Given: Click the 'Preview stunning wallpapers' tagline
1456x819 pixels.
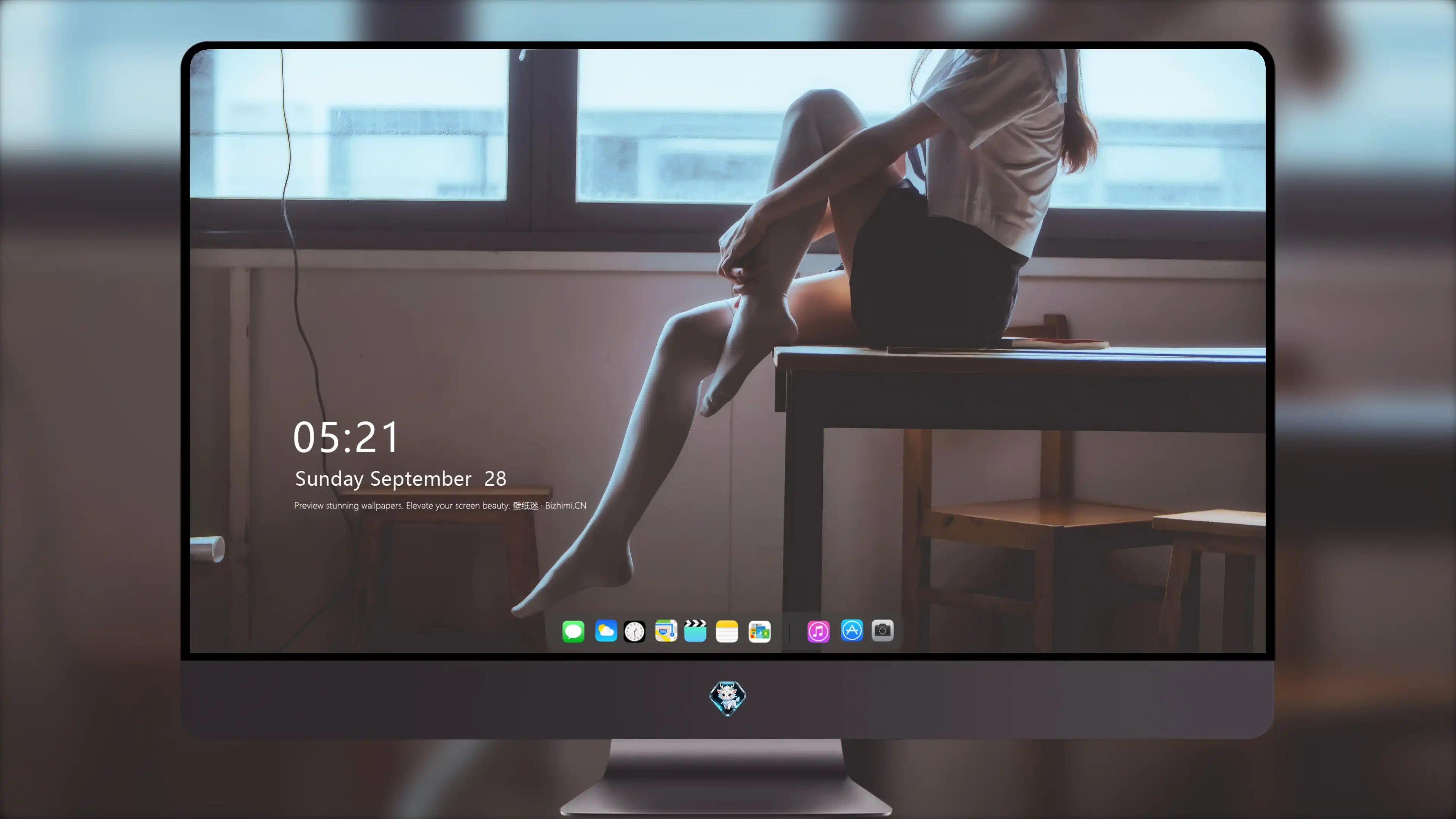Looking at the screenshot, I should click(x=440, y=505).
